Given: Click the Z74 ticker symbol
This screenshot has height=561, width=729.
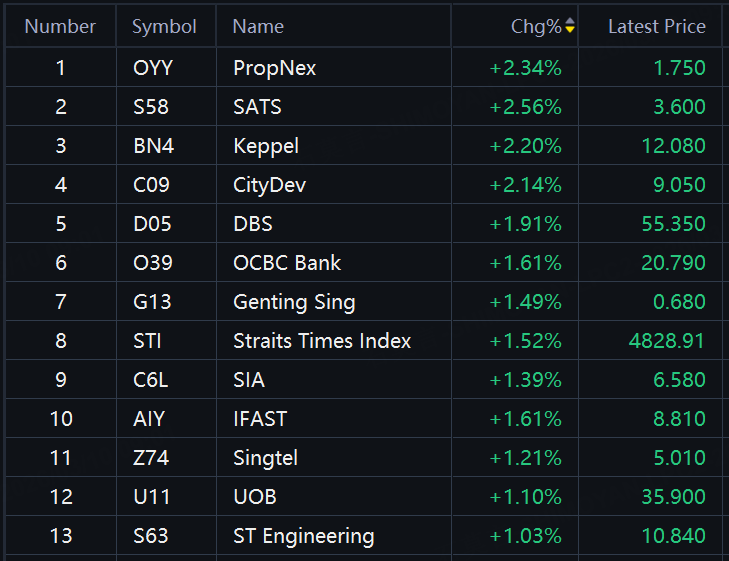Looking at the screenshot, I should tap(151, 458).
